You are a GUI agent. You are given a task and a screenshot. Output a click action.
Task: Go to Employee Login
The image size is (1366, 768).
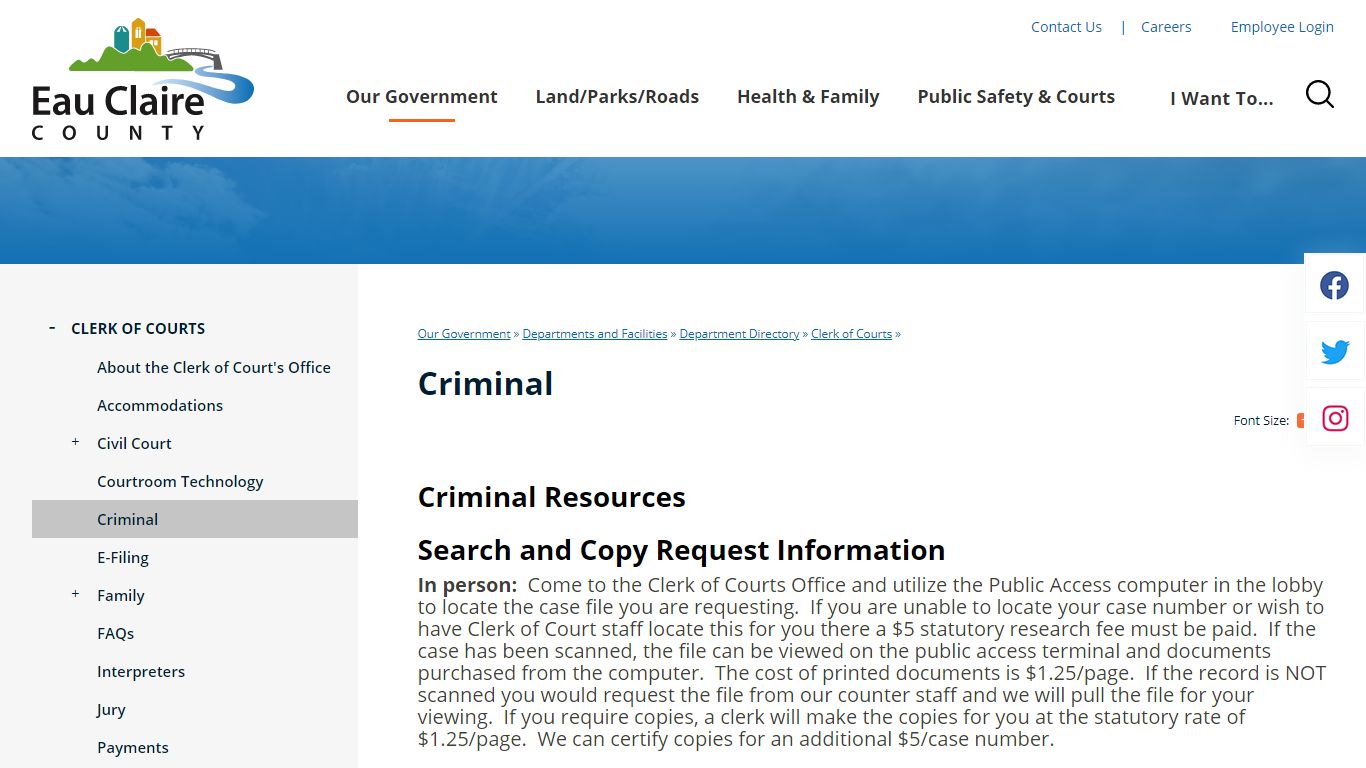click(x=1282, y=27)
